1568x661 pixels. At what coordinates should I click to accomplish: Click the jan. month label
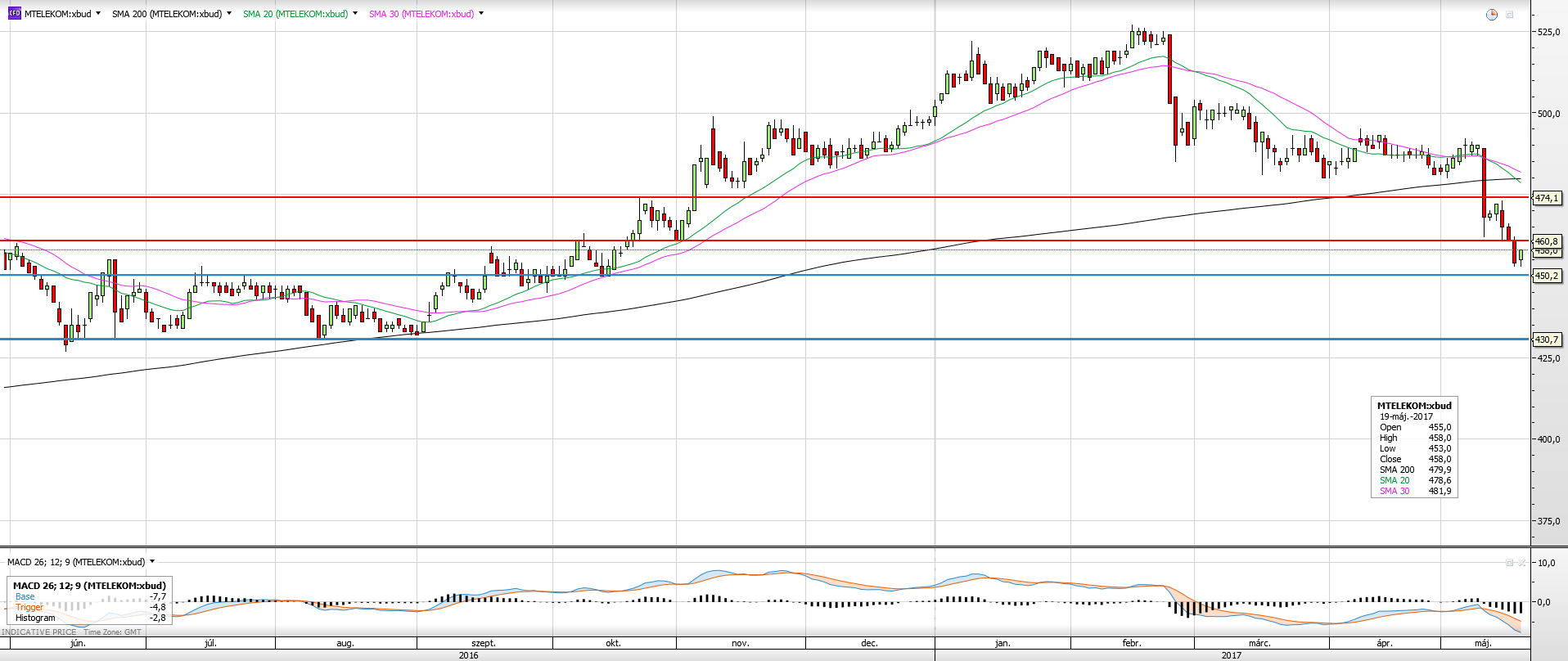(x=1002, y=643)
